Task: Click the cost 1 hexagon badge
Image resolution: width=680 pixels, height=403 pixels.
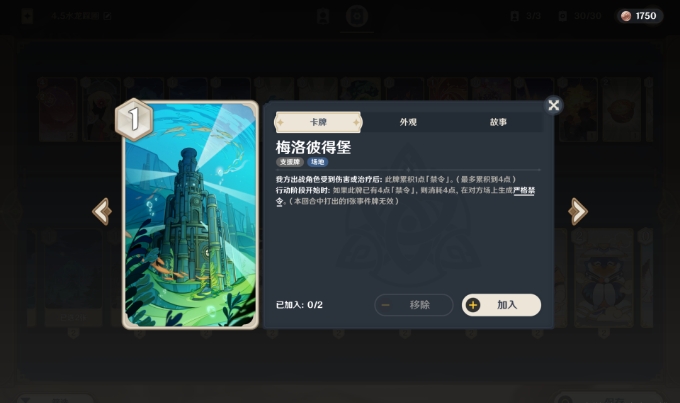Action: tap(134, 119)
